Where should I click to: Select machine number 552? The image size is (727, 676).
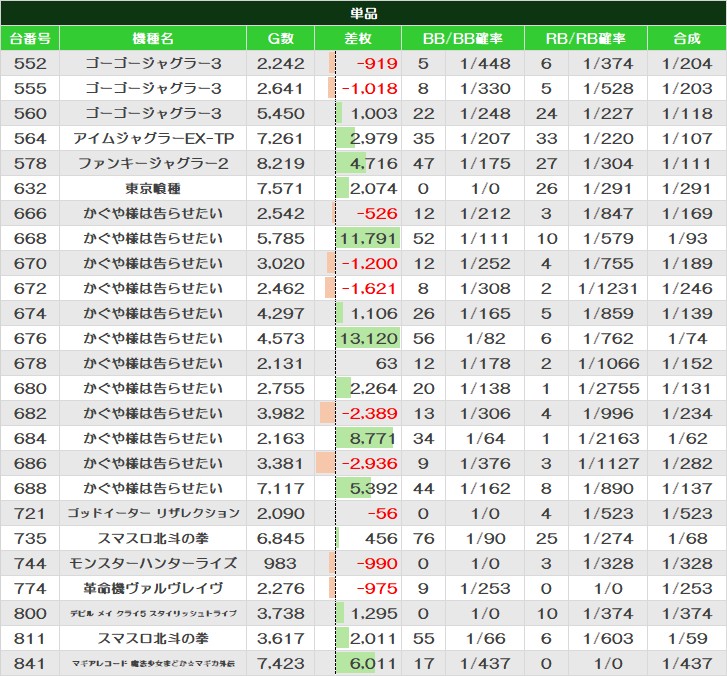pyautogui.click(x=30, y=64)
